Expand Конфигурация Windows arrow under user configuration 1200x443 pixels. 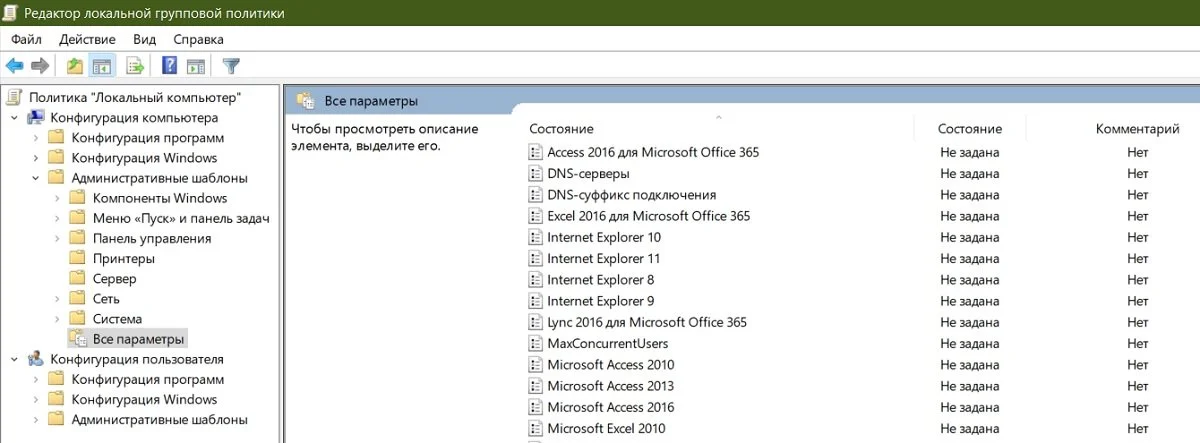point(35,400)
